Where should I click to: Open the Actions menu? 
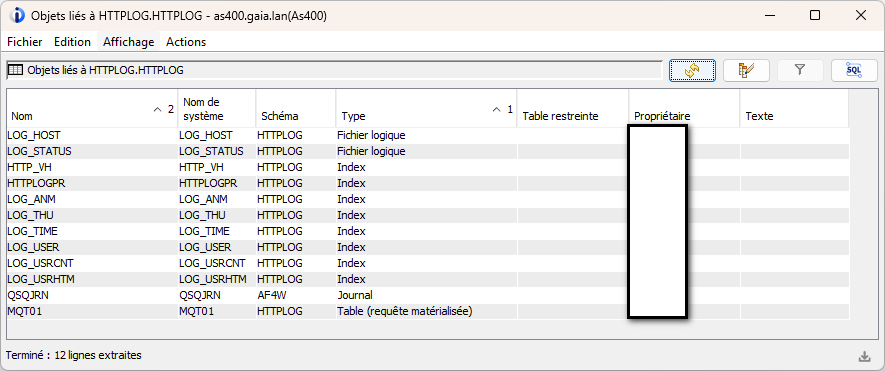coord(186,42)
